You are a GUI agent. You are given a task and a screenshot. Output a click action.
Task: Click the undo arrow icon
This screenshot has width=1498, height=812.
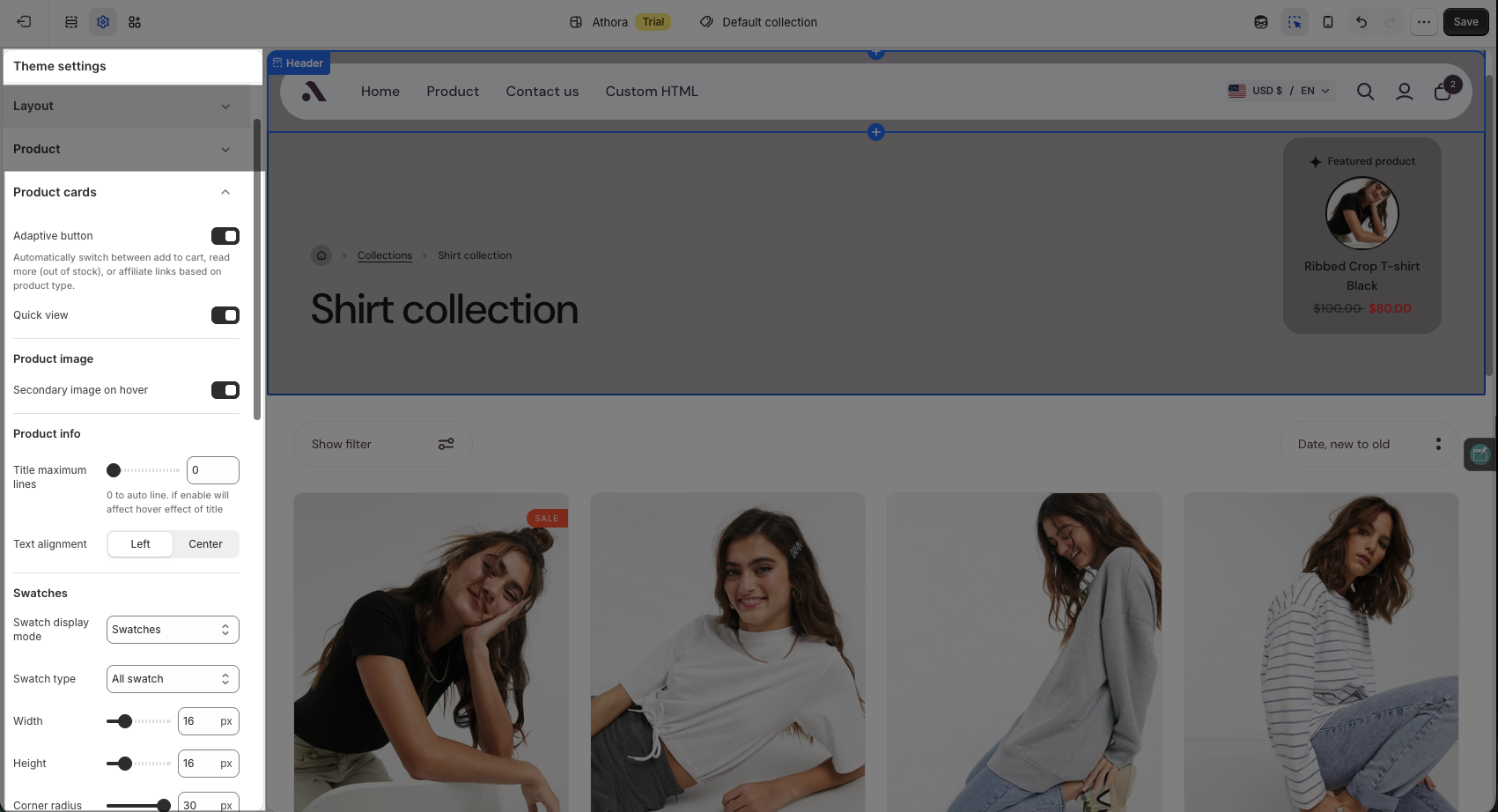click(1361, 22)
